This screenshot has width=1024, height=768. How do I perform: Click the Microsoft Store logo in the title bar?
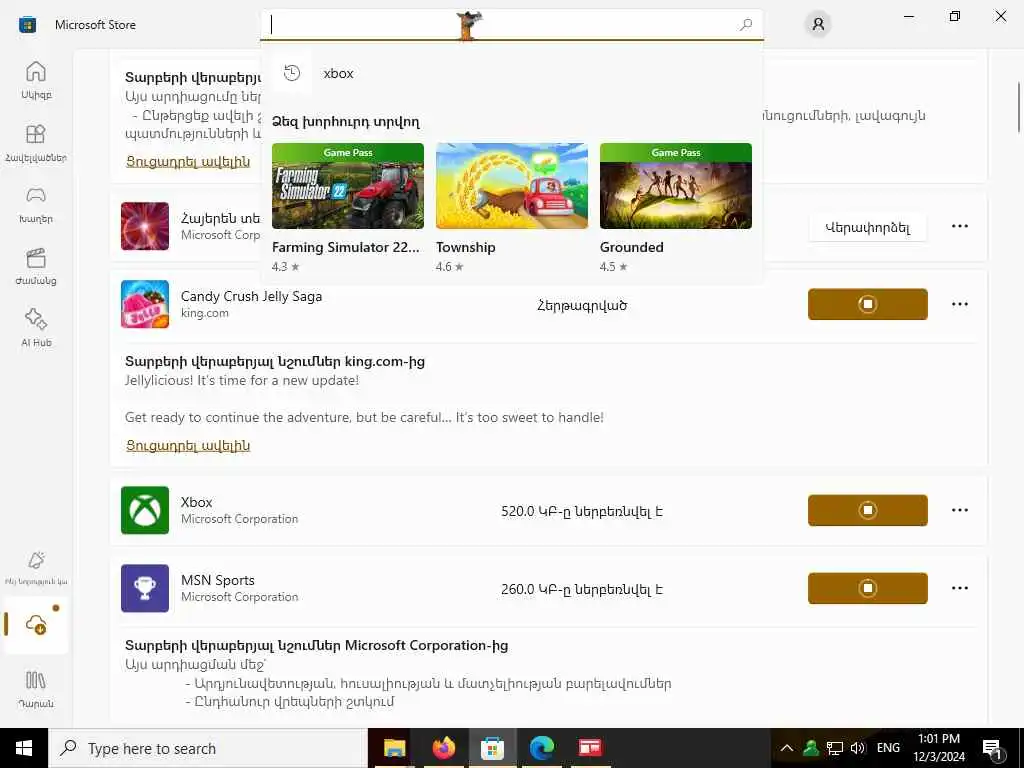[x=27, y=25]
